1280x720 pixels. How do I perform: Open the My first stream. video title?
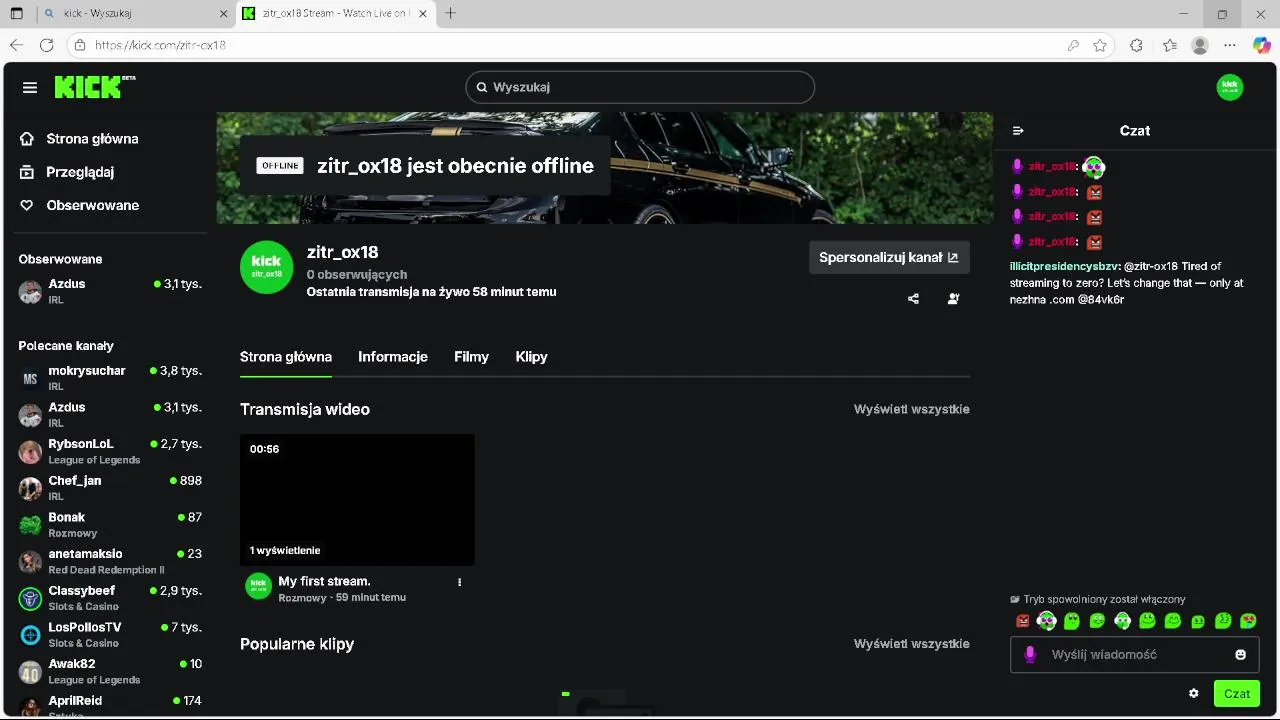pos(324,581)
